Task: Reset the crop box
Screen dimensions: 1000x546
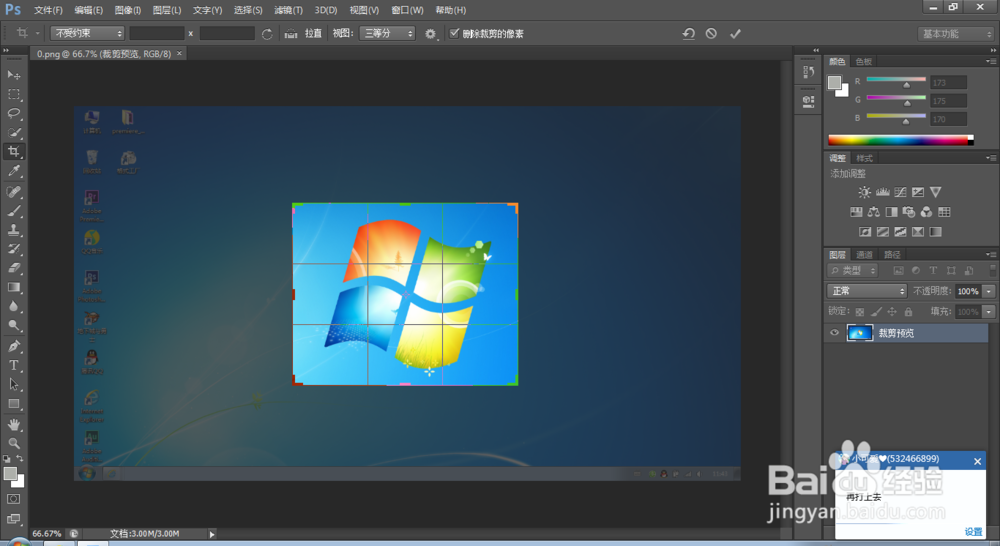Action: pos(688,34)
